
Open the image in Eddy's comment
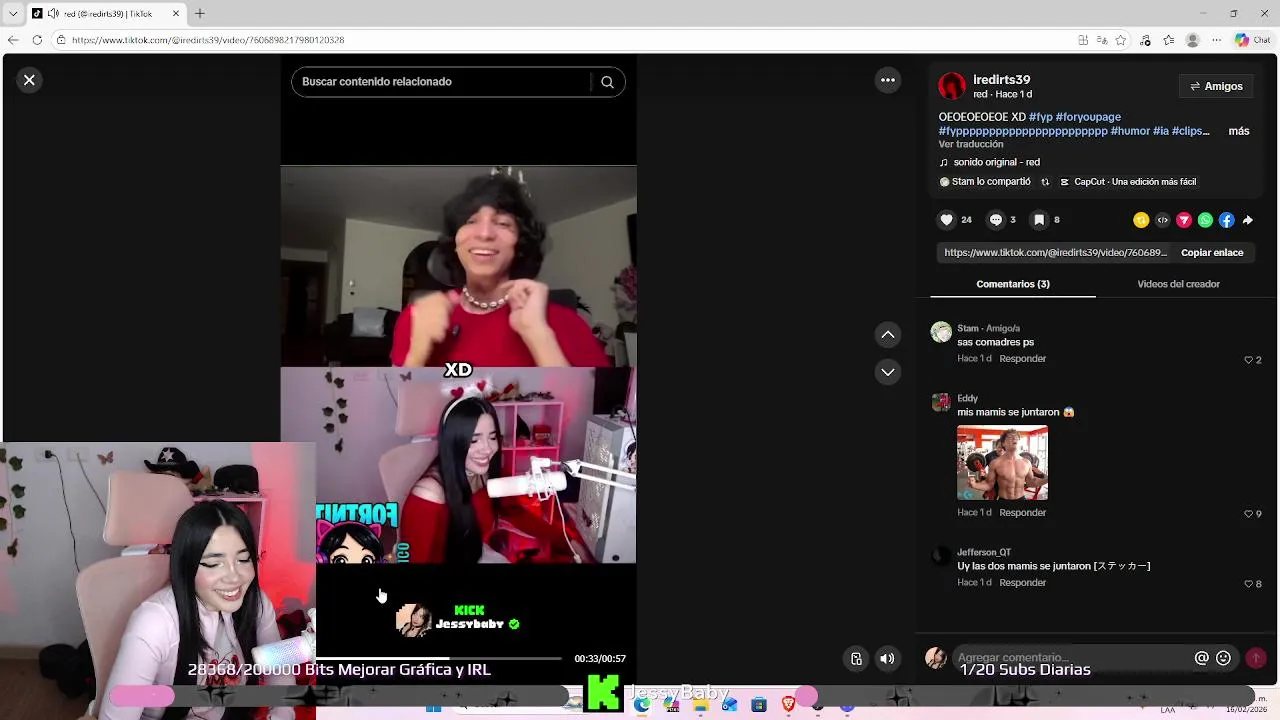point(1002,463)
